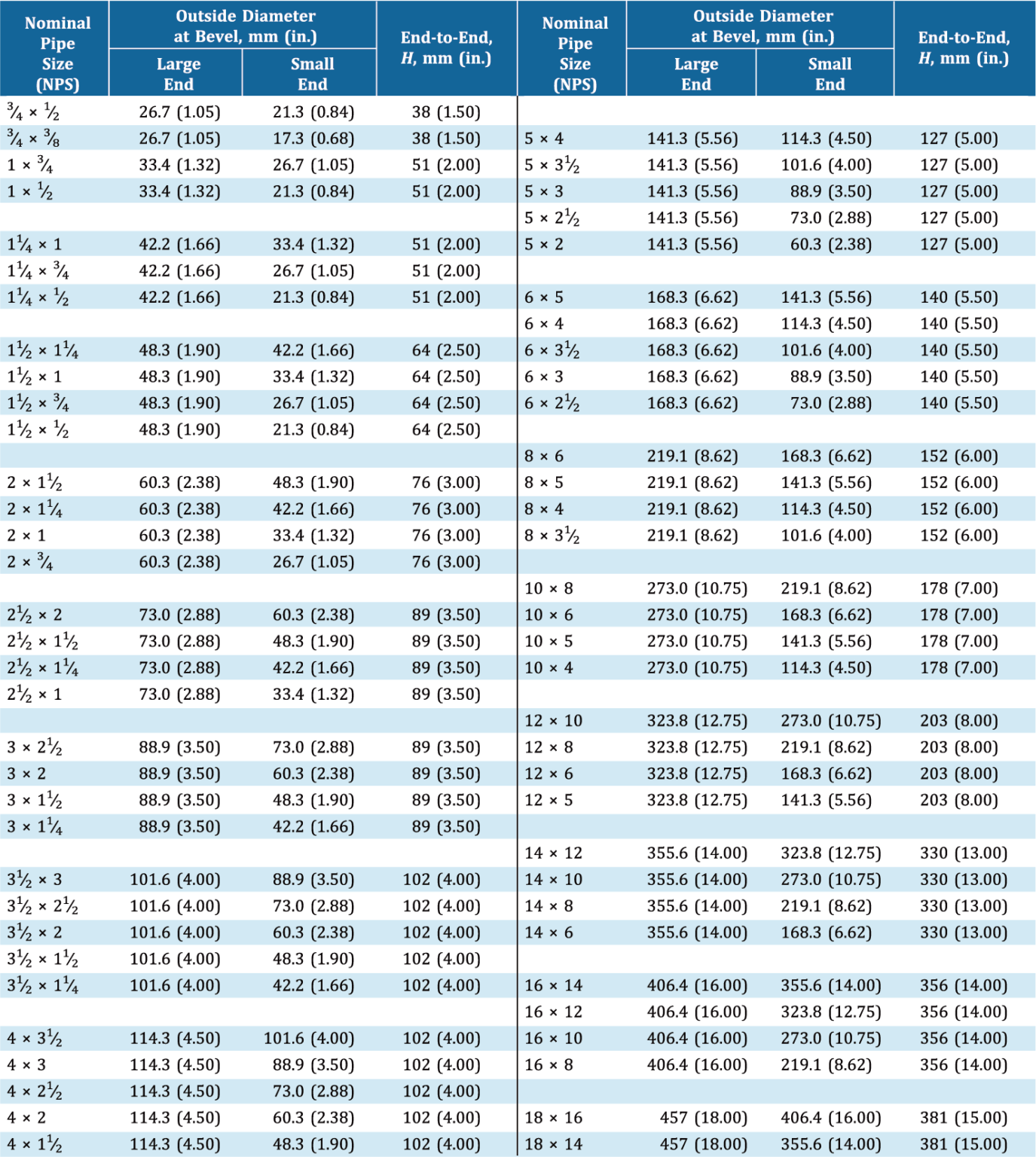This screenshot has height=1157, width=1036.
Task: Select the left table's End-to-End header
Action: click(x=446, y=47)
